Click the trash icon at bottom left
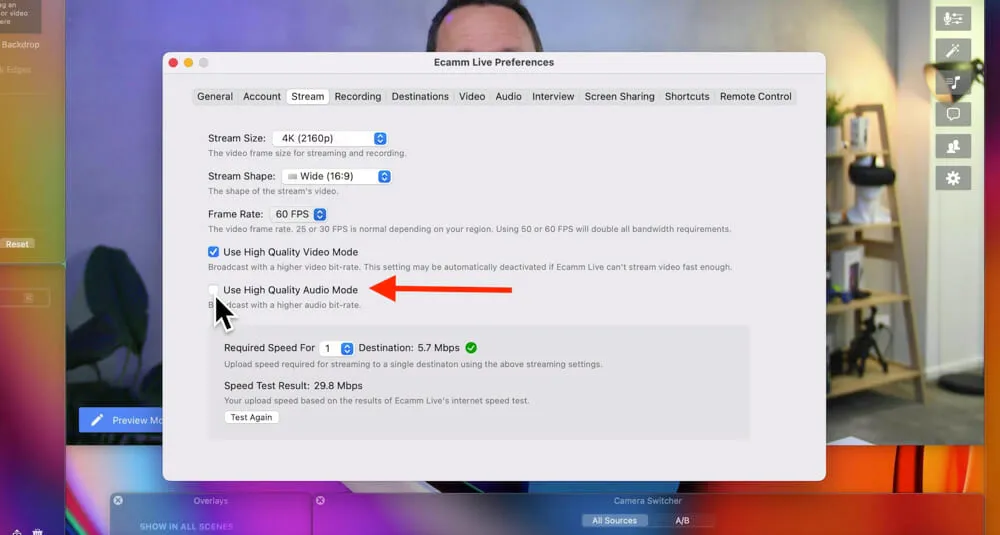The width and height of the screenshot is (1000, 535). click(37, 532)
